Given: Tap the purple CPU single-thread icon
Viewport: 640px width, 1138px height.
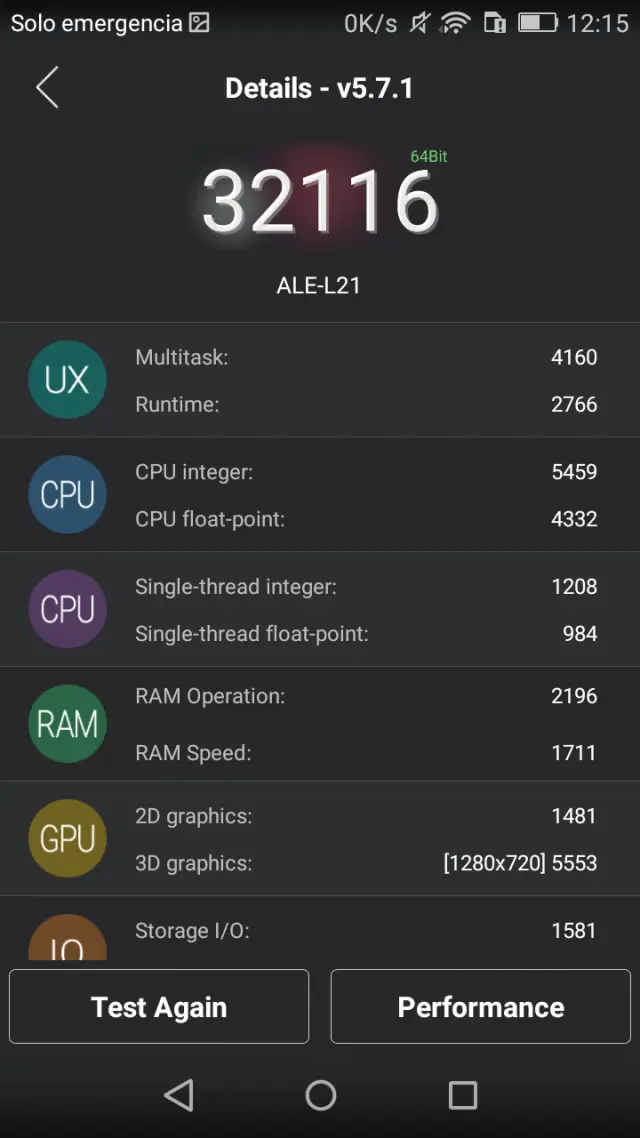Looking at the screenshot, I should click(x=67, y=609).
